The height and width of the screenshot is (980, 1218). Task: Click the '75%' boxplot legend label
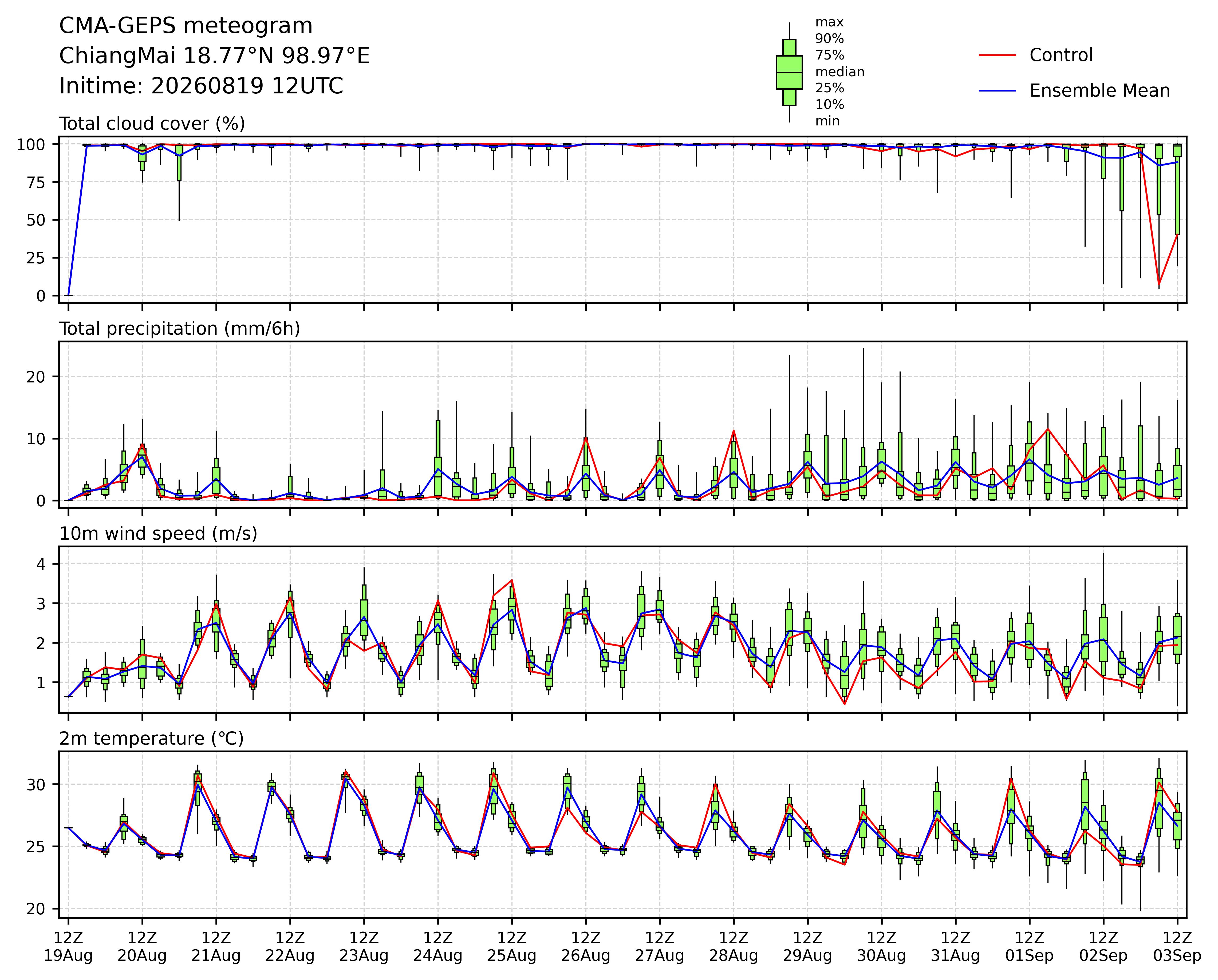(829, 55)
